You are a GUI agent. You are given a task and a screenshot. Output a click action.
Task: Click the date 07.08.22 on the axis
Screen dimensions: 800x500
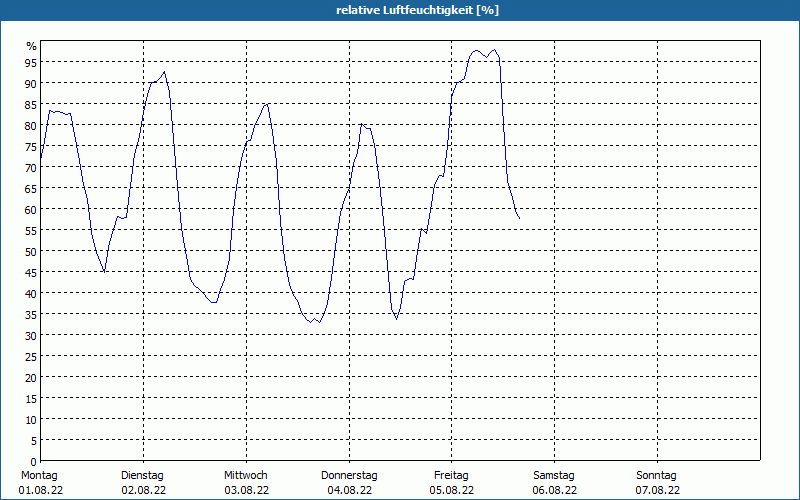point(656,490)
